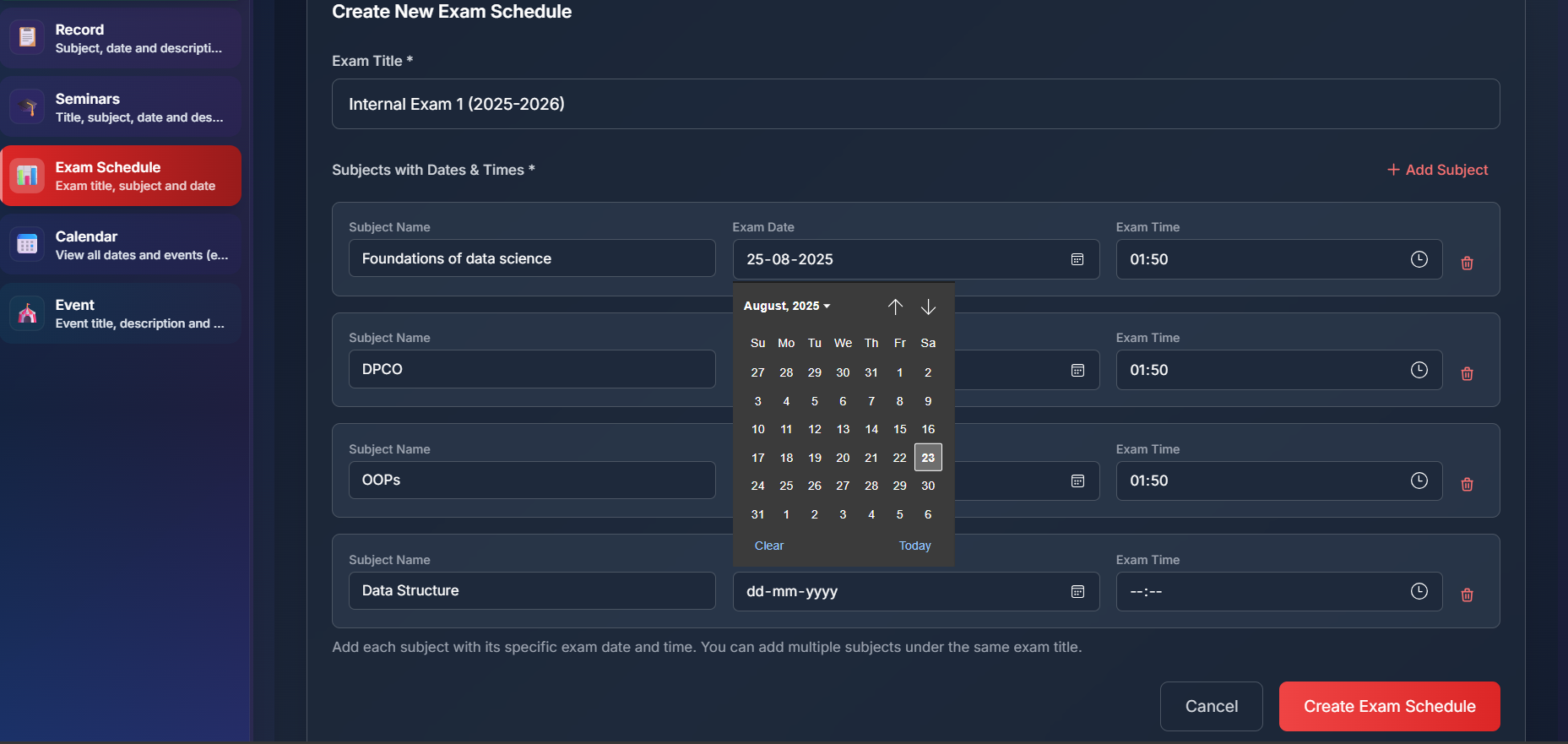The image size is (1568, 744).
Task: Delete the Foundations of data science subject row
Action: pos(1467,263)
